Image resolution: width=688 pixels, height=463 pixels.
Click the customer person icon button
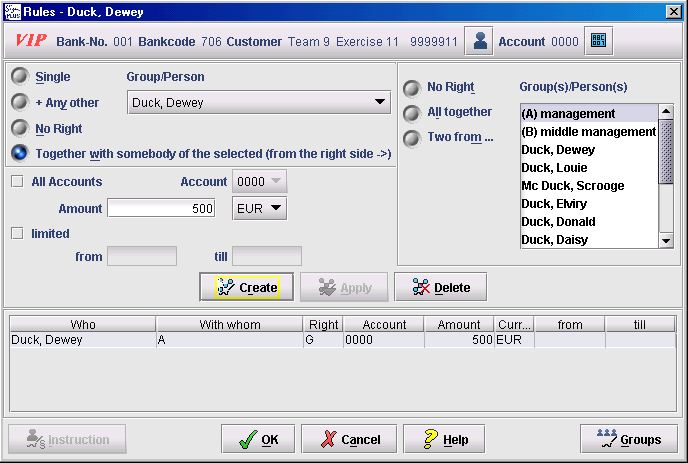[482, 42]
